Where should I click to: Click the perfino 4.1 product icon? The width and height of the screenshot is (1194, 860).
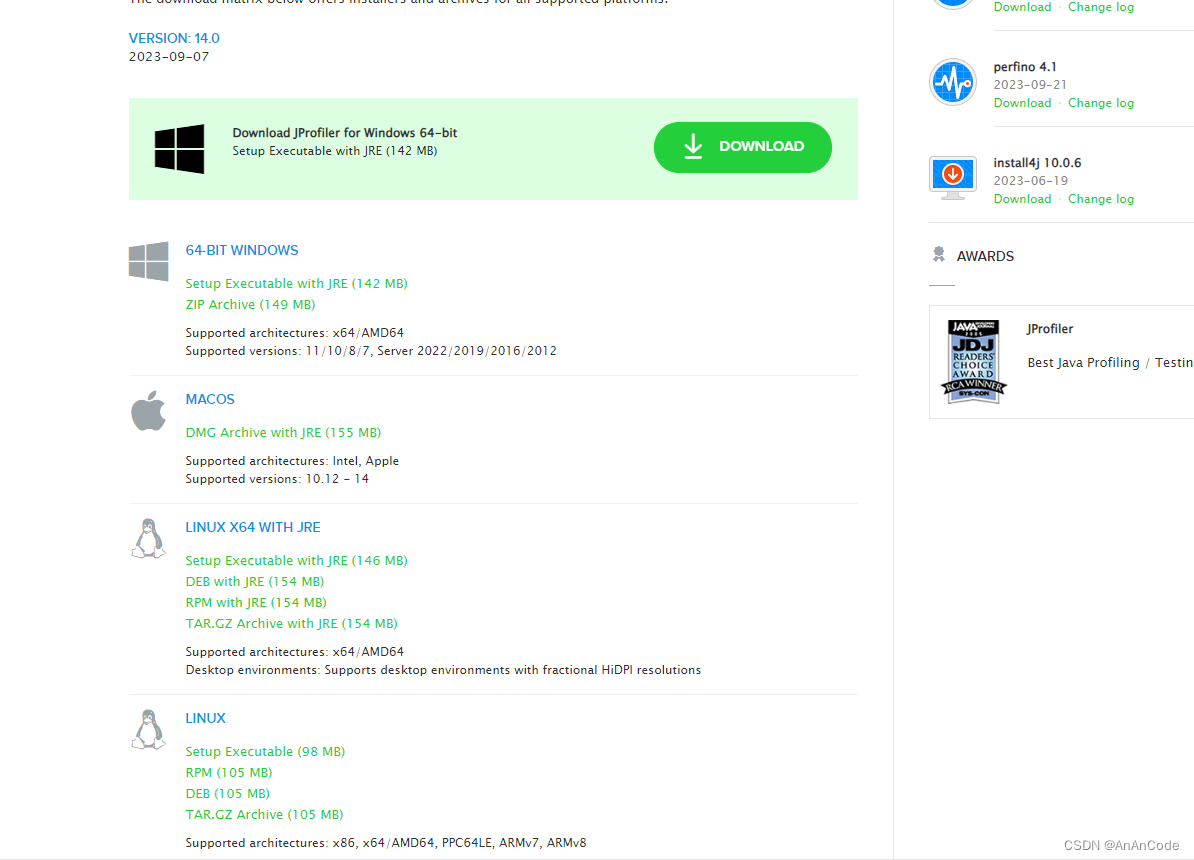pyautogui.click(x=952, y=82)
